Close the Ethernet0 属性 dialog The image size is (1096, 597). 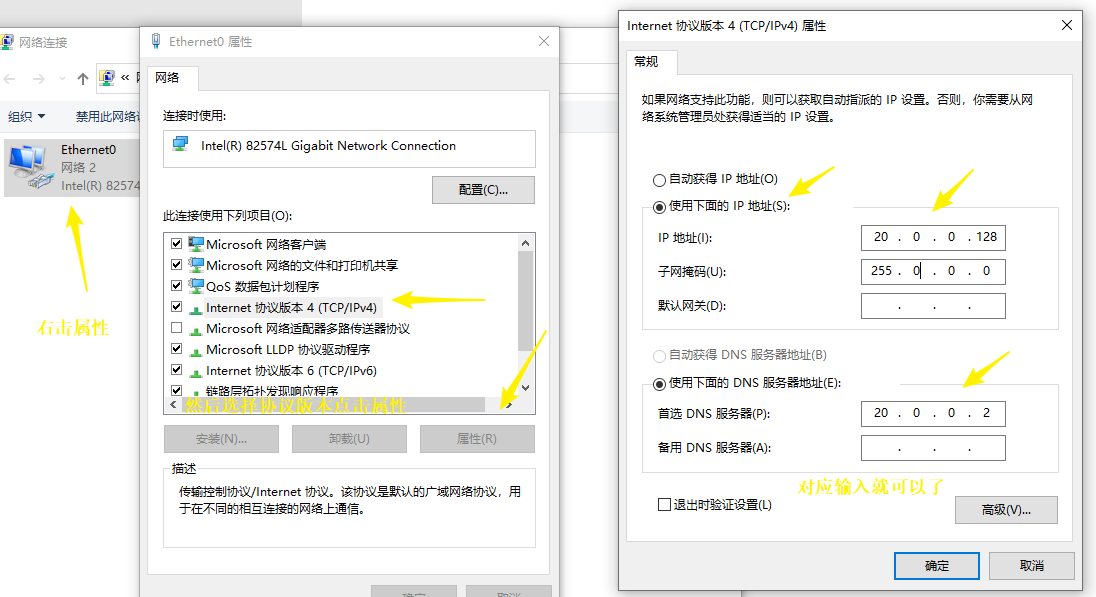coord(544,41)
